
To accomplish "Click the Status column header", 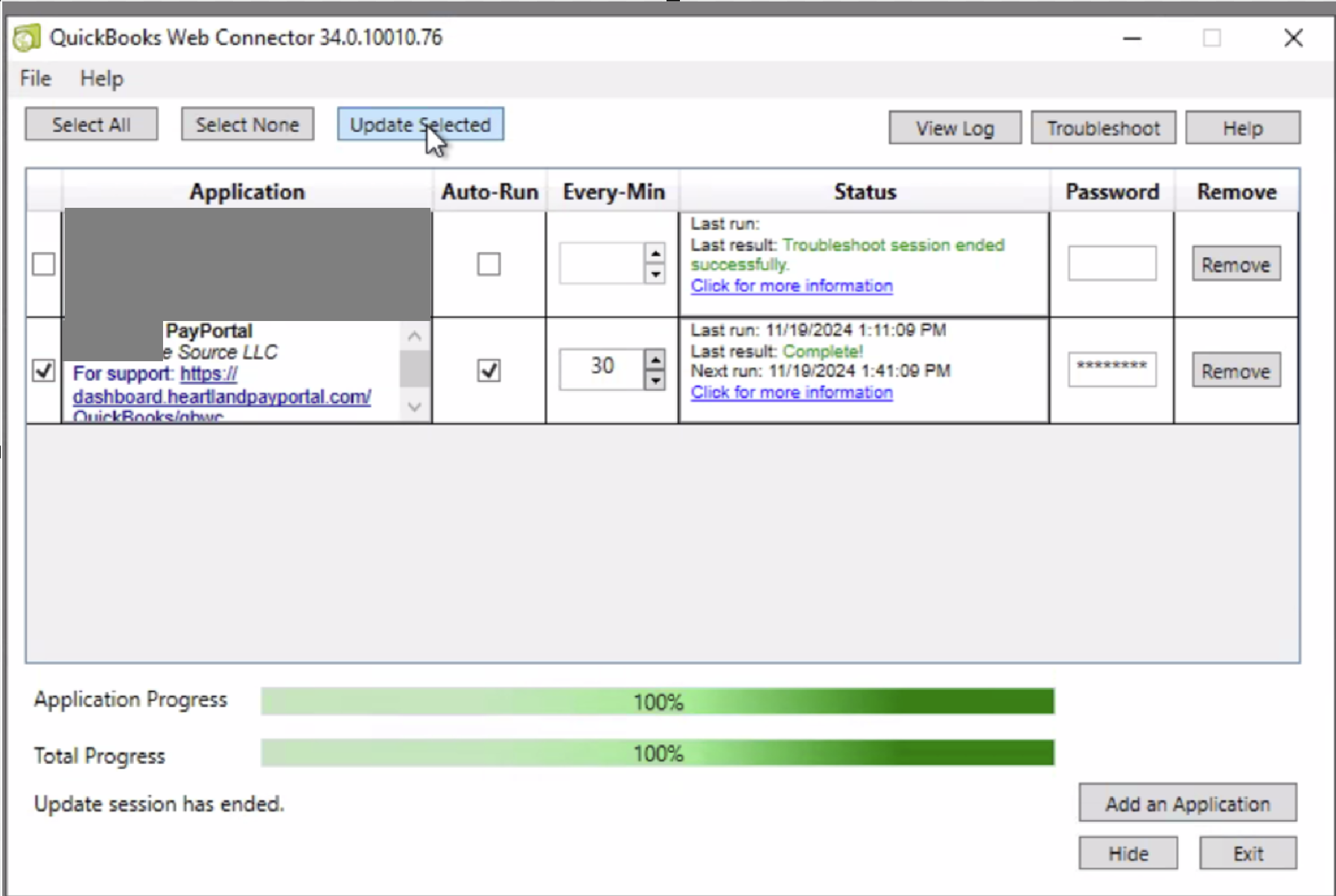I will [x=865, y=191].
